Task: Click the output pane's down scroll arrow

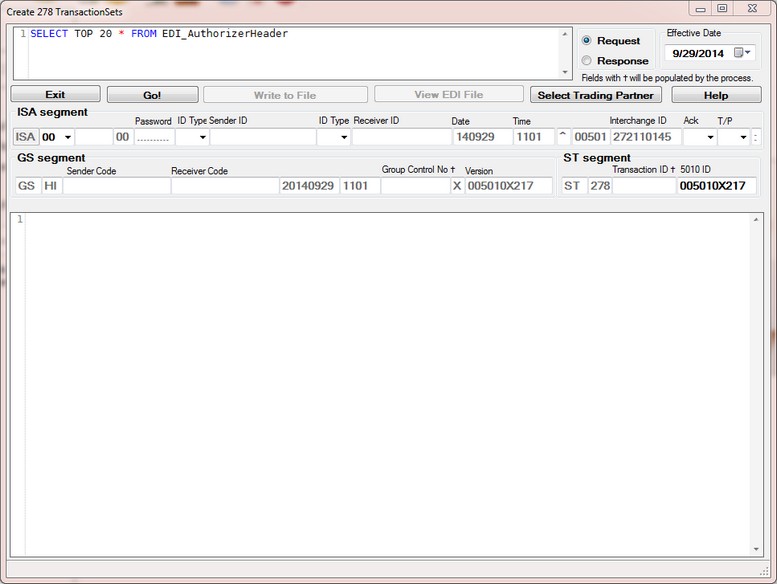Action: coord(756,549)
